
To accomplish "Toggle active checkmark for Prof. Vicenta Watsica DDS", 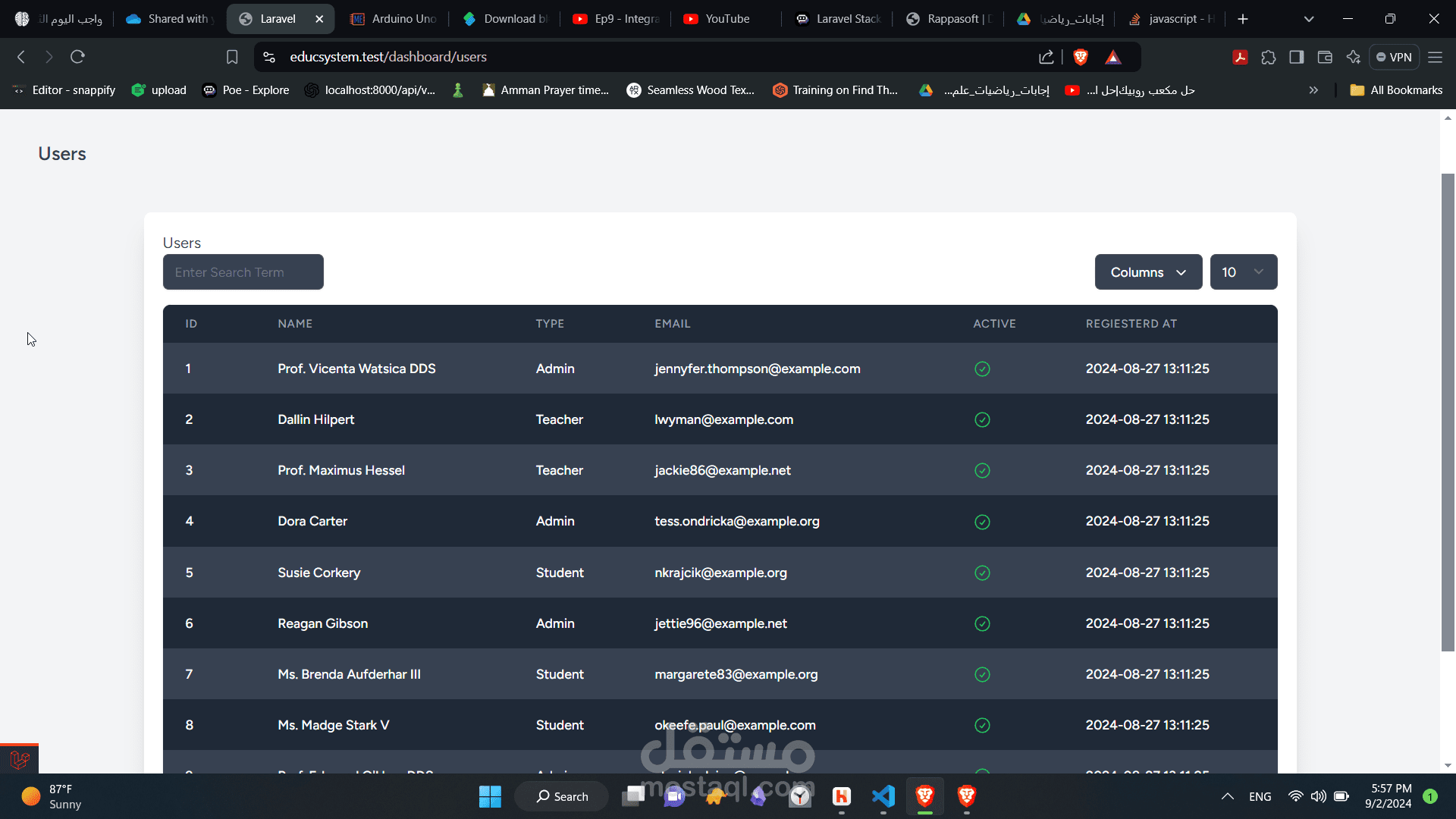I will (982, 369).
